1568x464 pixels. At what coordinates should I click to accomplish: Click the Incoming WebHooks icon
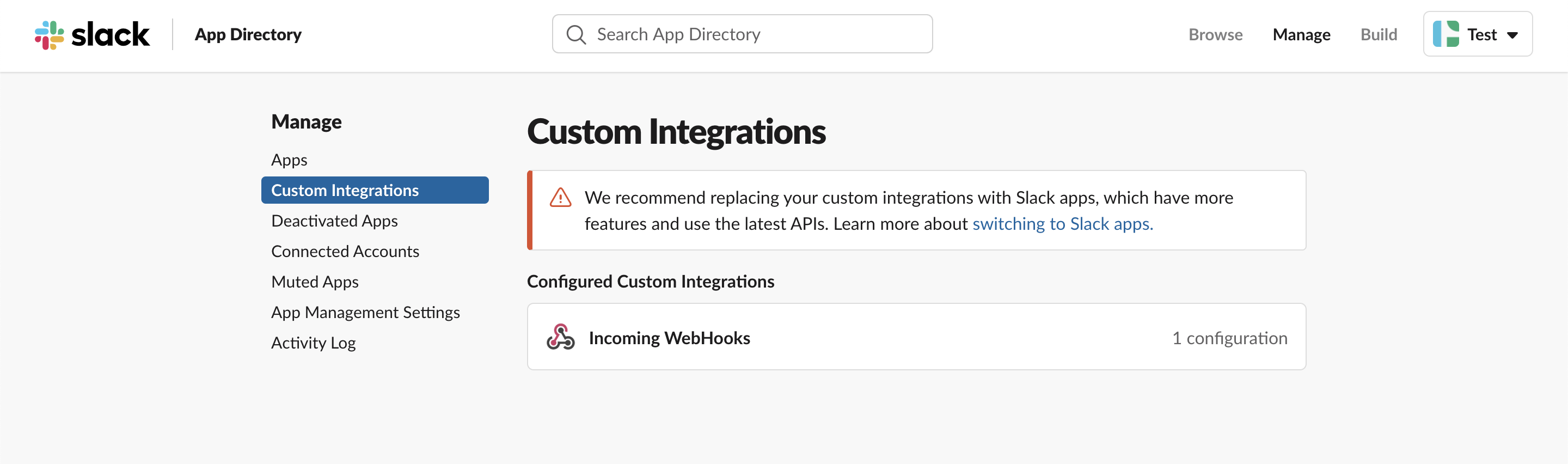560,337
